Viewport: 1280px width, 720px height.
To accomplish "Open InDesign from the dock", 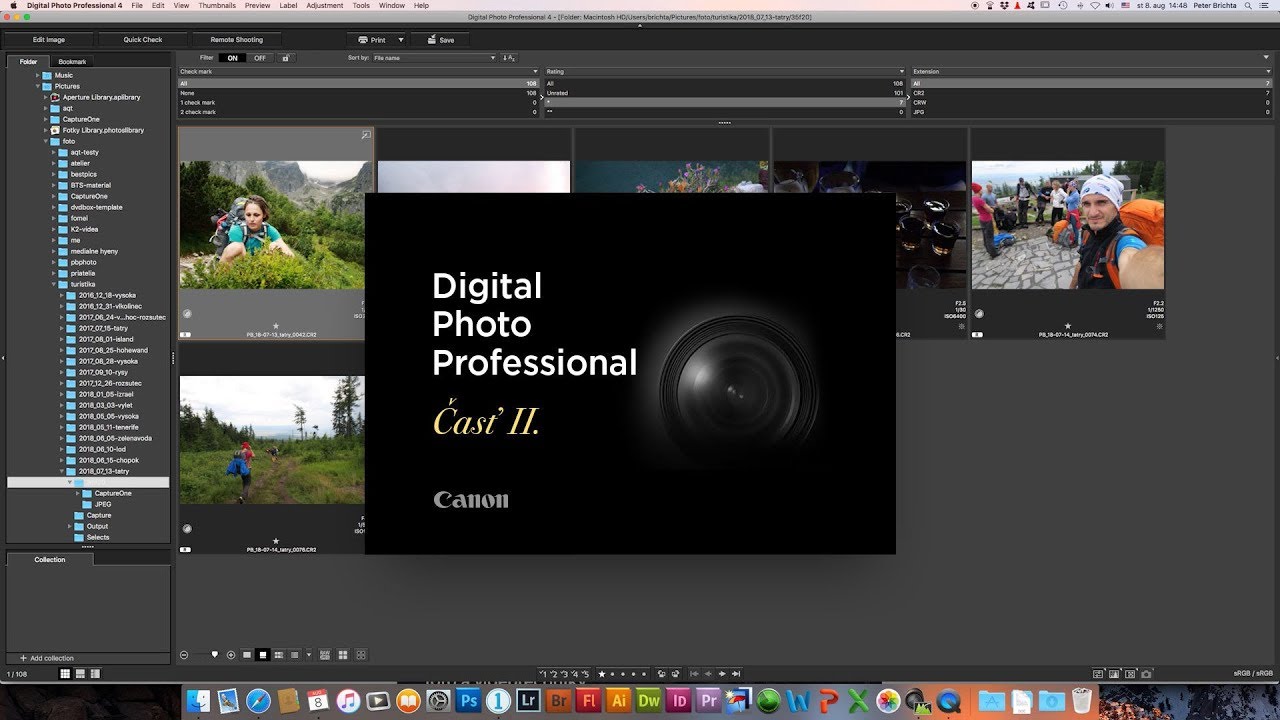I will [x=679, y=701].
